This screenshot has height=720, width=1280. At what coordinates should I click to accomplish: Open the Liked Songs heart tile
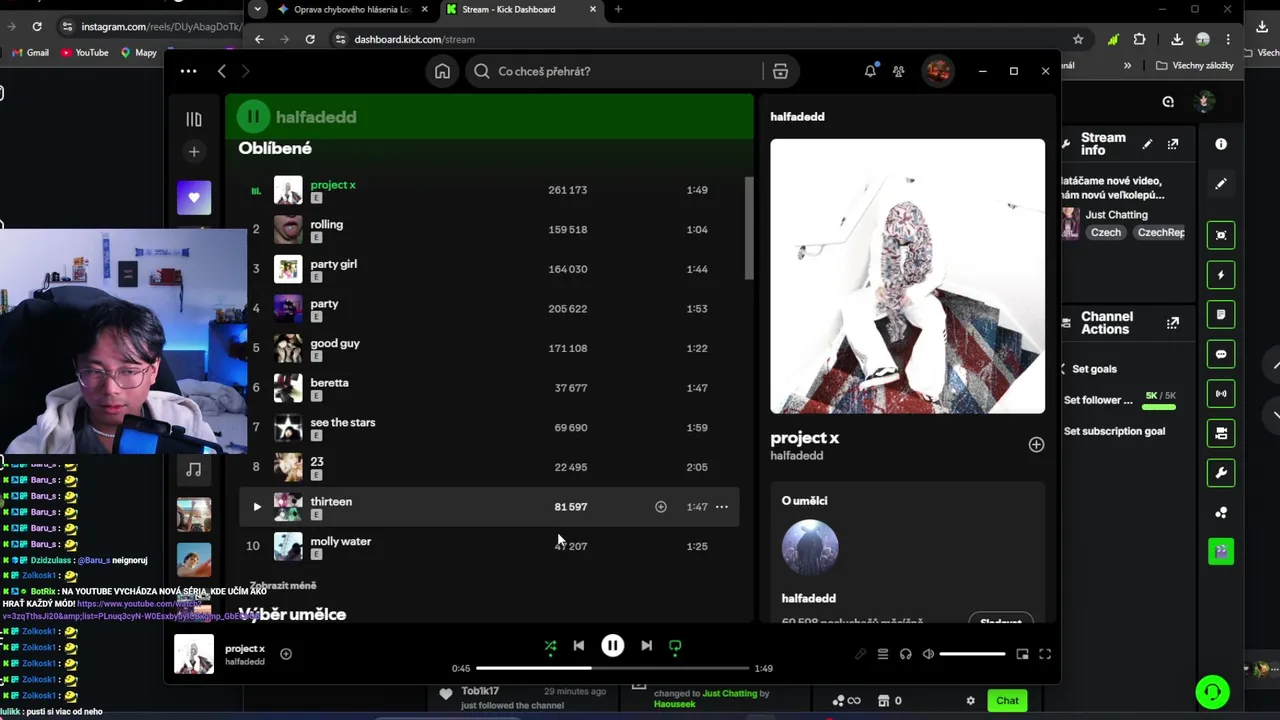[x=194, y=197]
